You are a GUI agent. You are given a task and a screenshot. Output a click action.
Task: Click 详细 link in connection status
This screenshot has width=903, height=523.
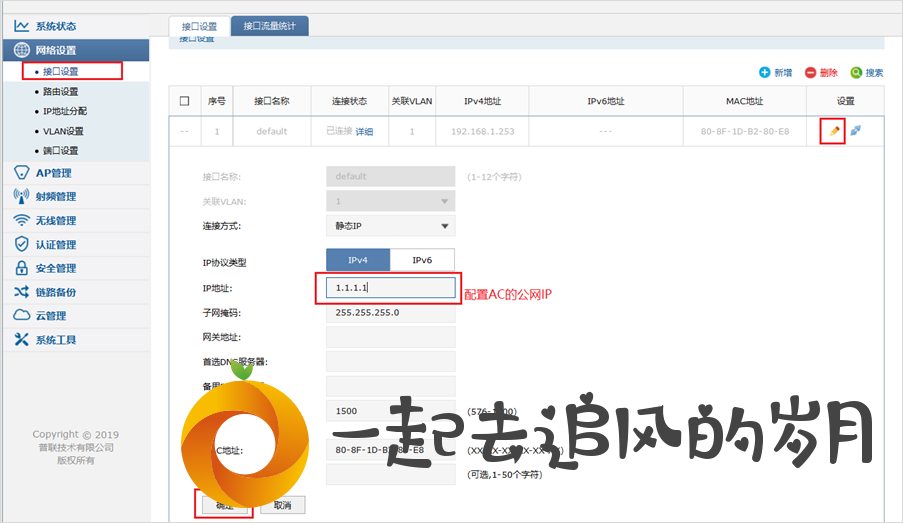coord(364,131)
